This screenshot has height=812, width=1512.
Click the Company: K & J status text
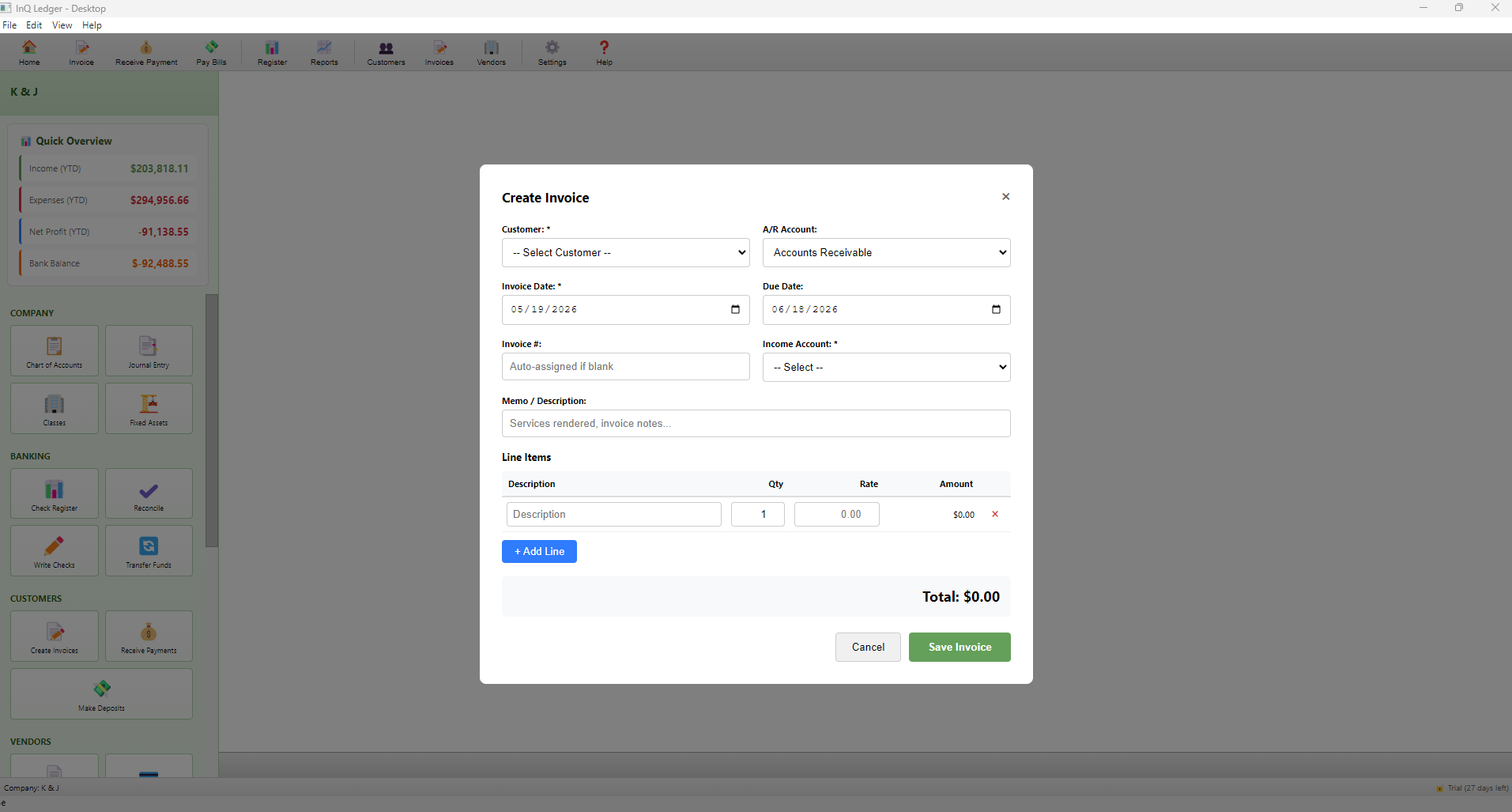tap(32, 788)
